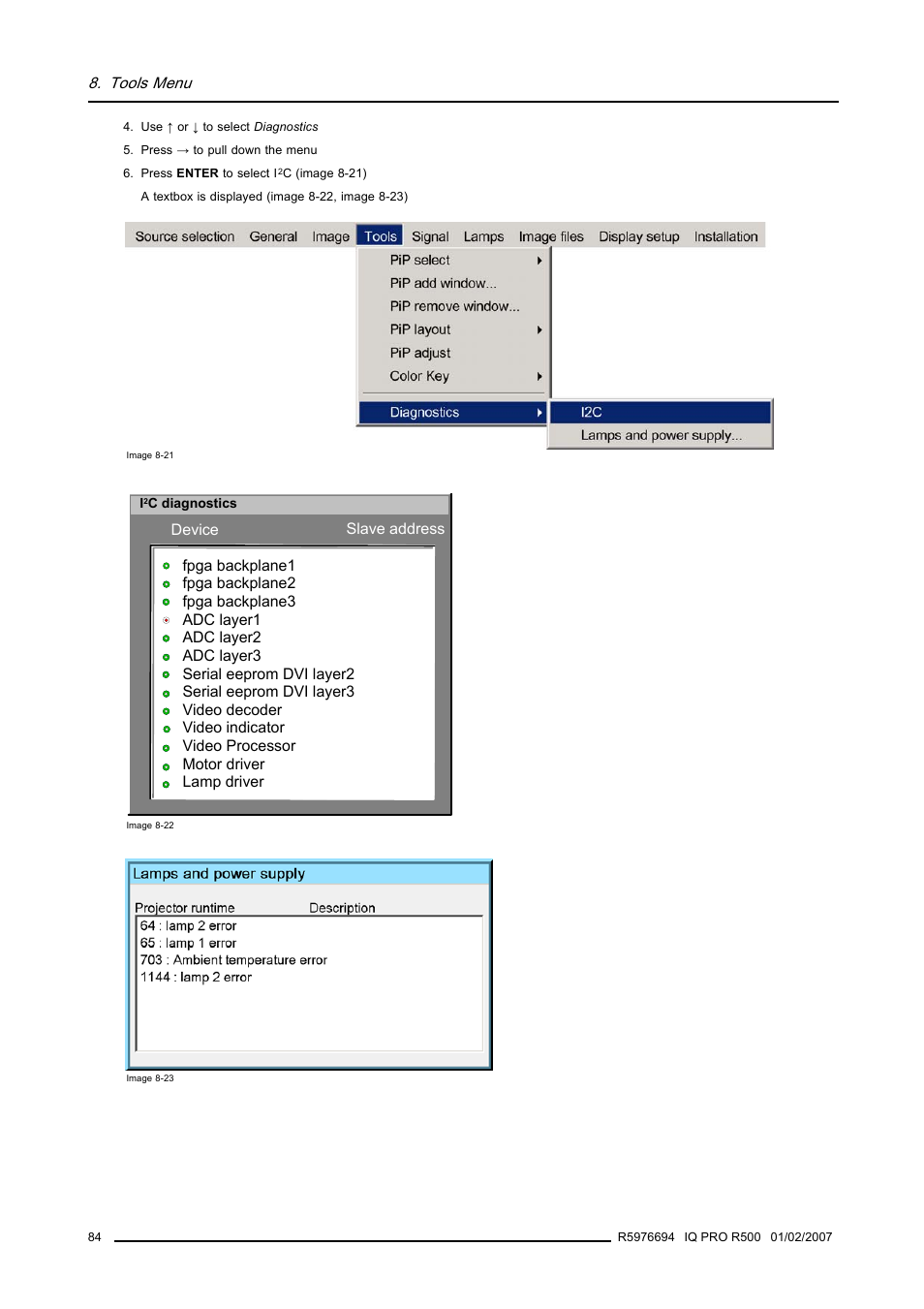The image size is (924, 1309).
Task: Choose PiP add window...
Action: coord(452,283)
